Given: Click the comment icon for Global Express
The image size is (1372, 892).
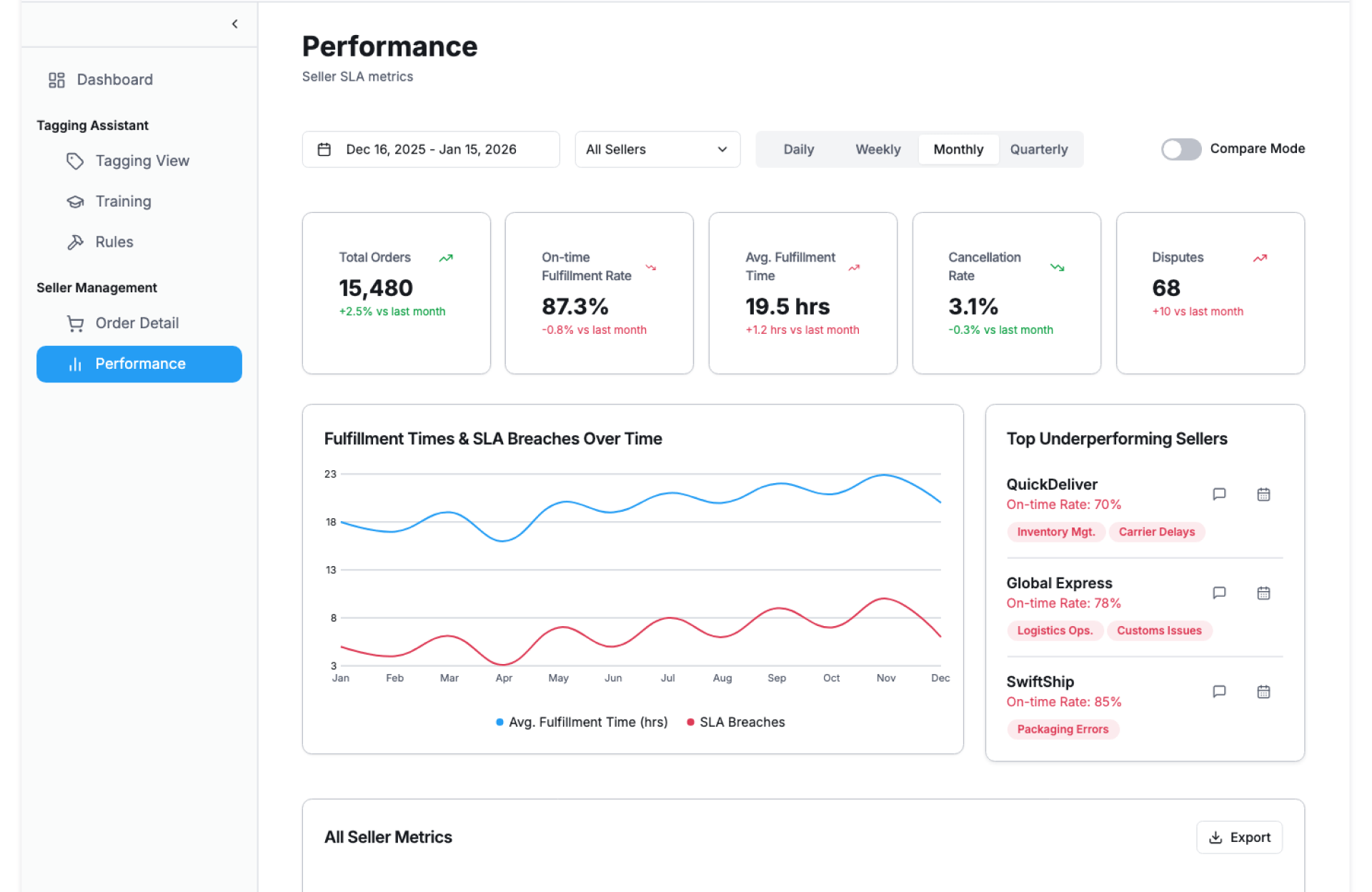Looking at the screenshot, I should (x=1219, y=593).
